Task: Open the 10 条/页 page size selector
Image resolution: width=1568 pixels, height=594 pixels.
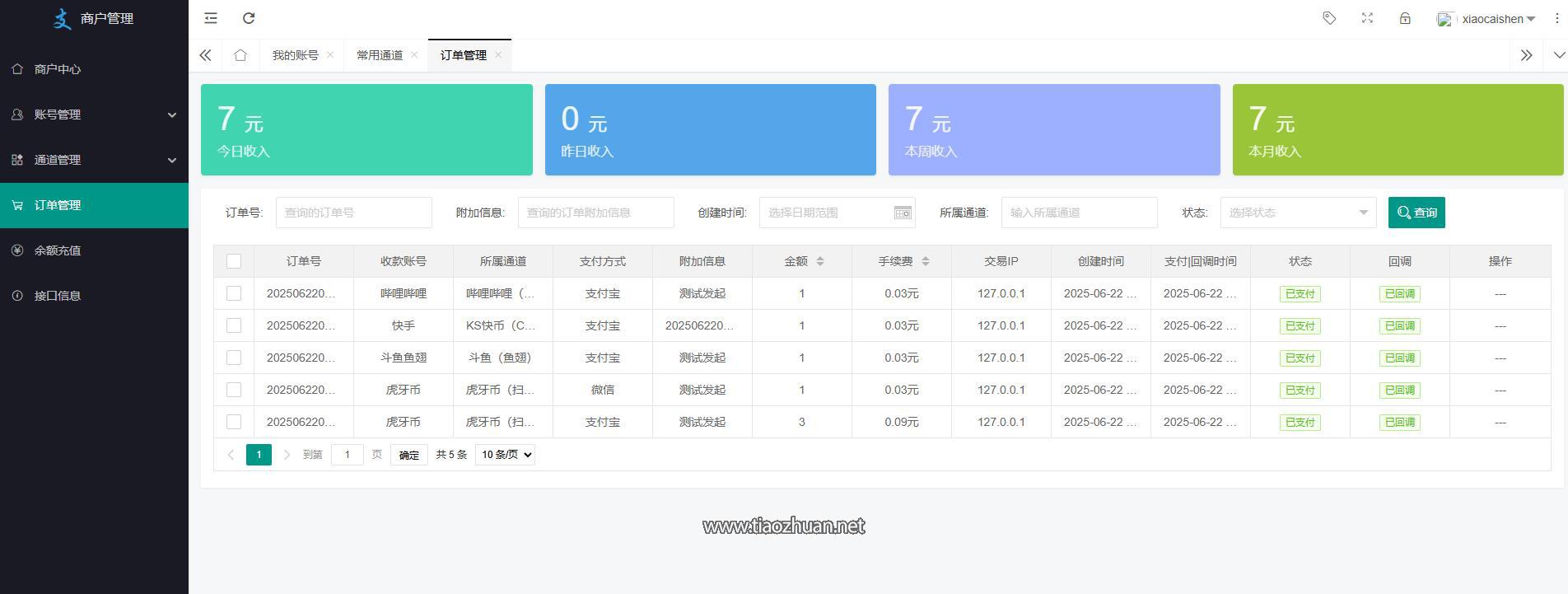Action: [505, 455]
